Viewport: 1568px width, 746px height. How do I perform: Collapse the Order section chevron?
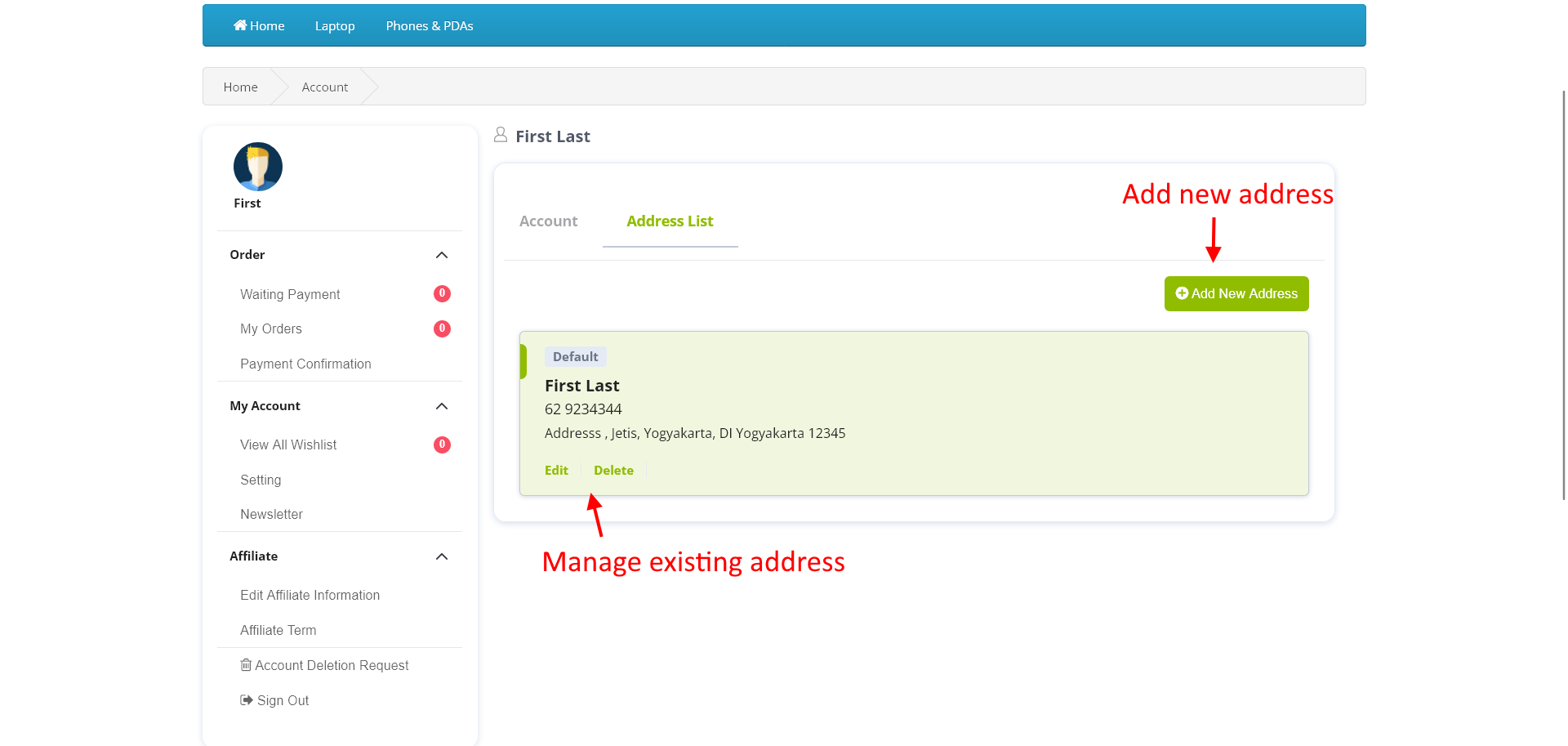pyautogui.click(x=442, y=255)
